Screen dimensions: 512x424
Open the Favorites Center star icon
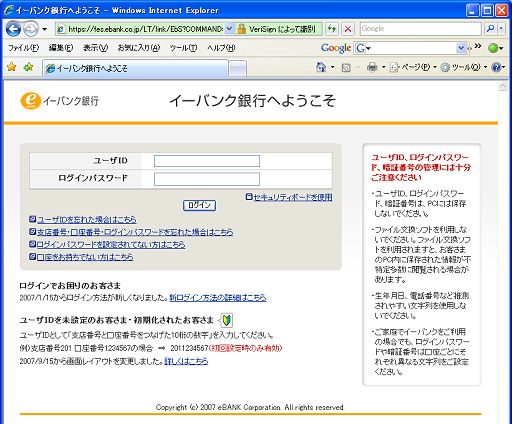[x=12, y=67]
